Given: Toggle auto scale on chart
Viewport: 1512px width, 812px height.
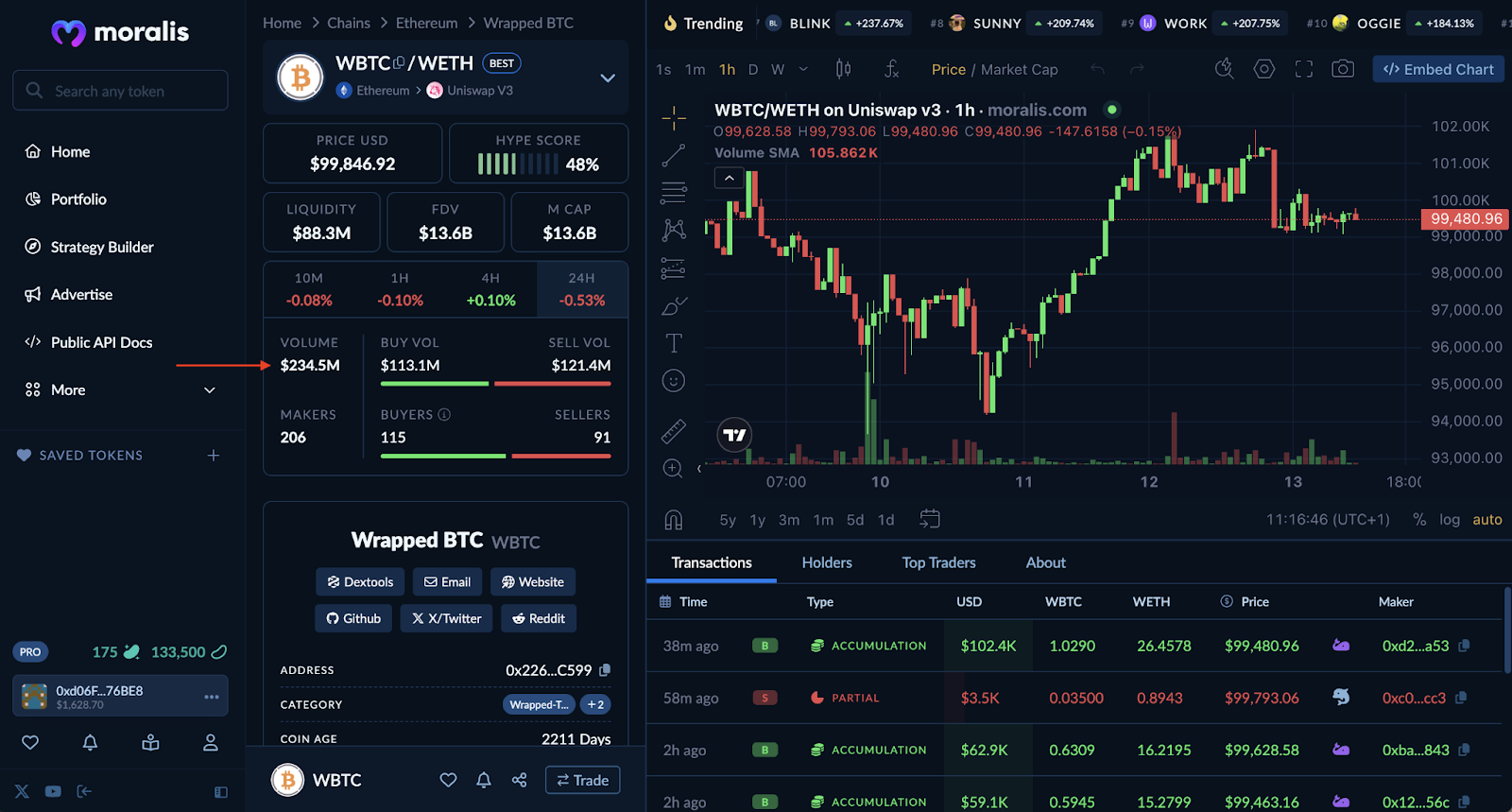Looking at the screenshot, I should pyautogui.click(x=1487, y=520).
